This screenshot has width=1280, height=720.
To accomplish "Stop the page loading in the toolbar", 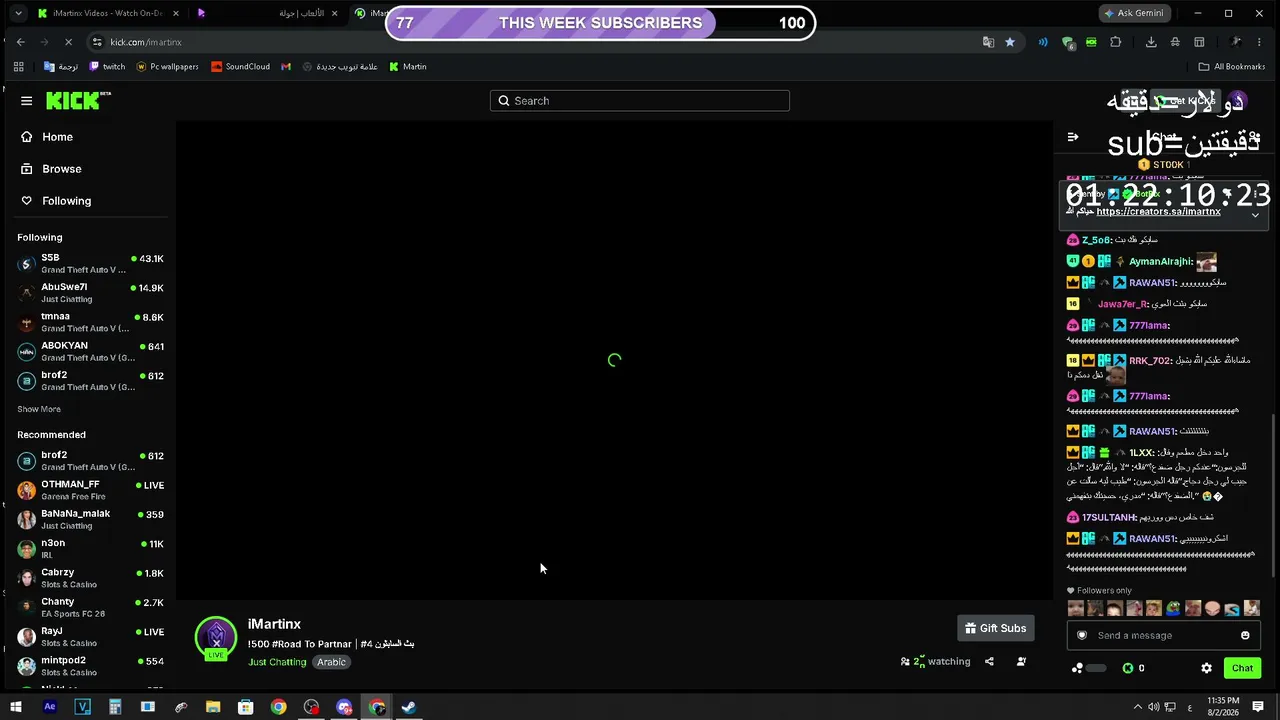I will (69, 42).
